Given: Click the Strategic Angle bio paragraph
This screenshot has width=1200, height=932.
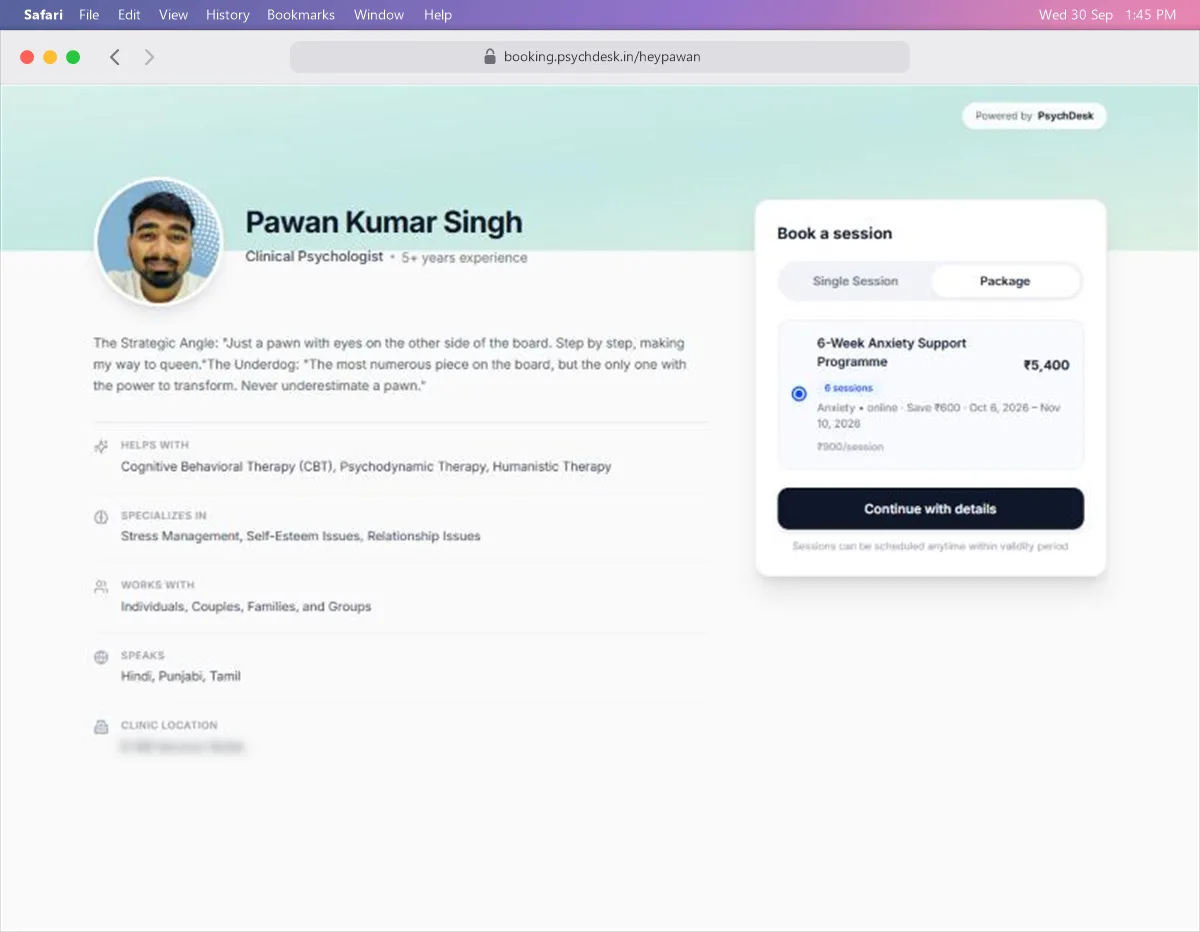Looking at the screenshot, I should pyautogui.click(x=390, y=364).
